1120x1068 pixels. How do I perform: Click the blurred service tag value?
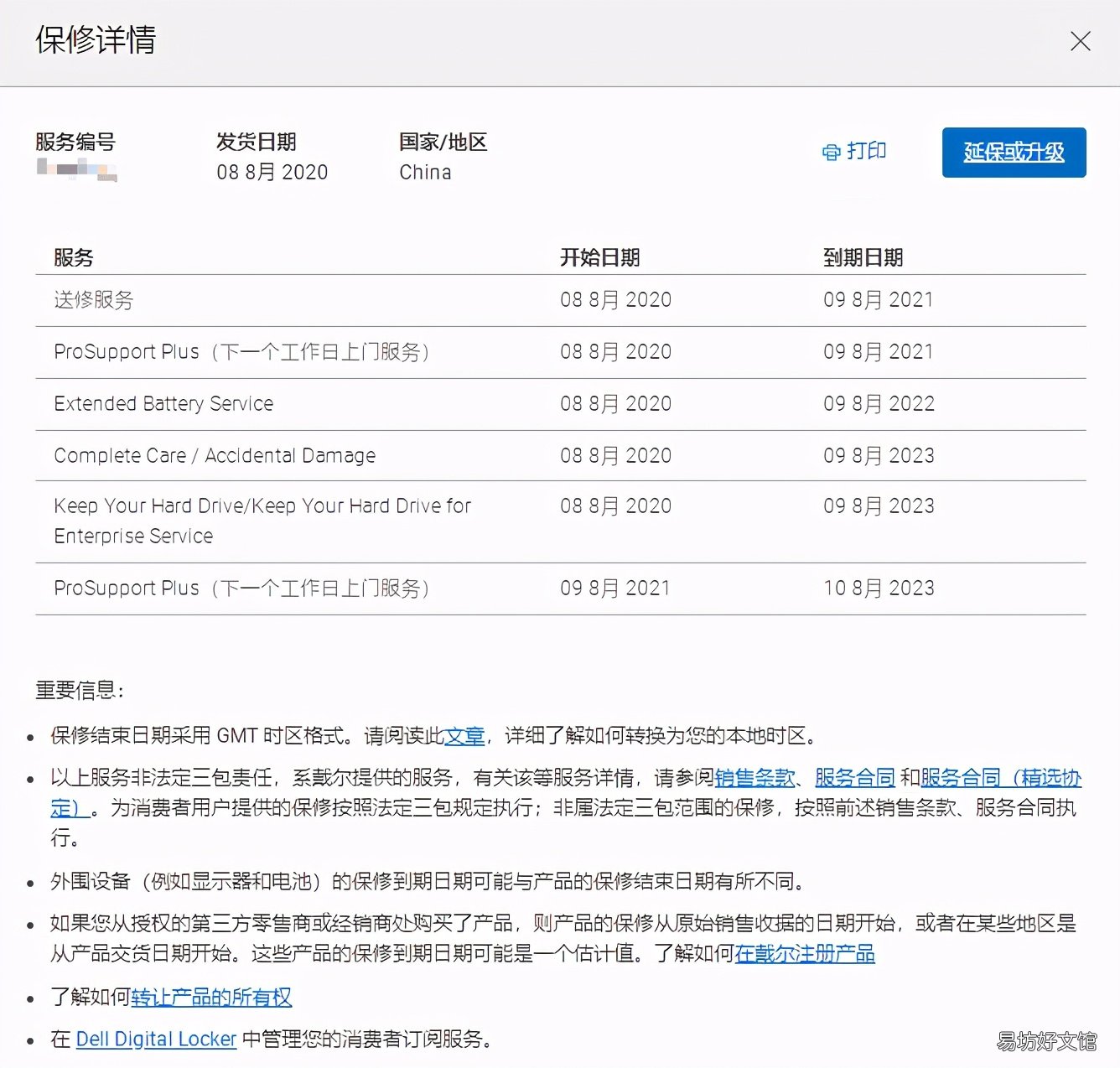[x=76, y=170]
